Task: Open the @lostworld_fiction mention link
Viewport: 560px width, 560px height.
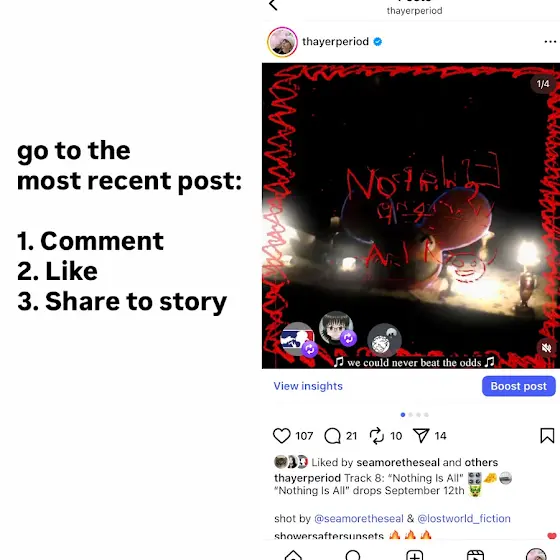Action: pos(464,518)
